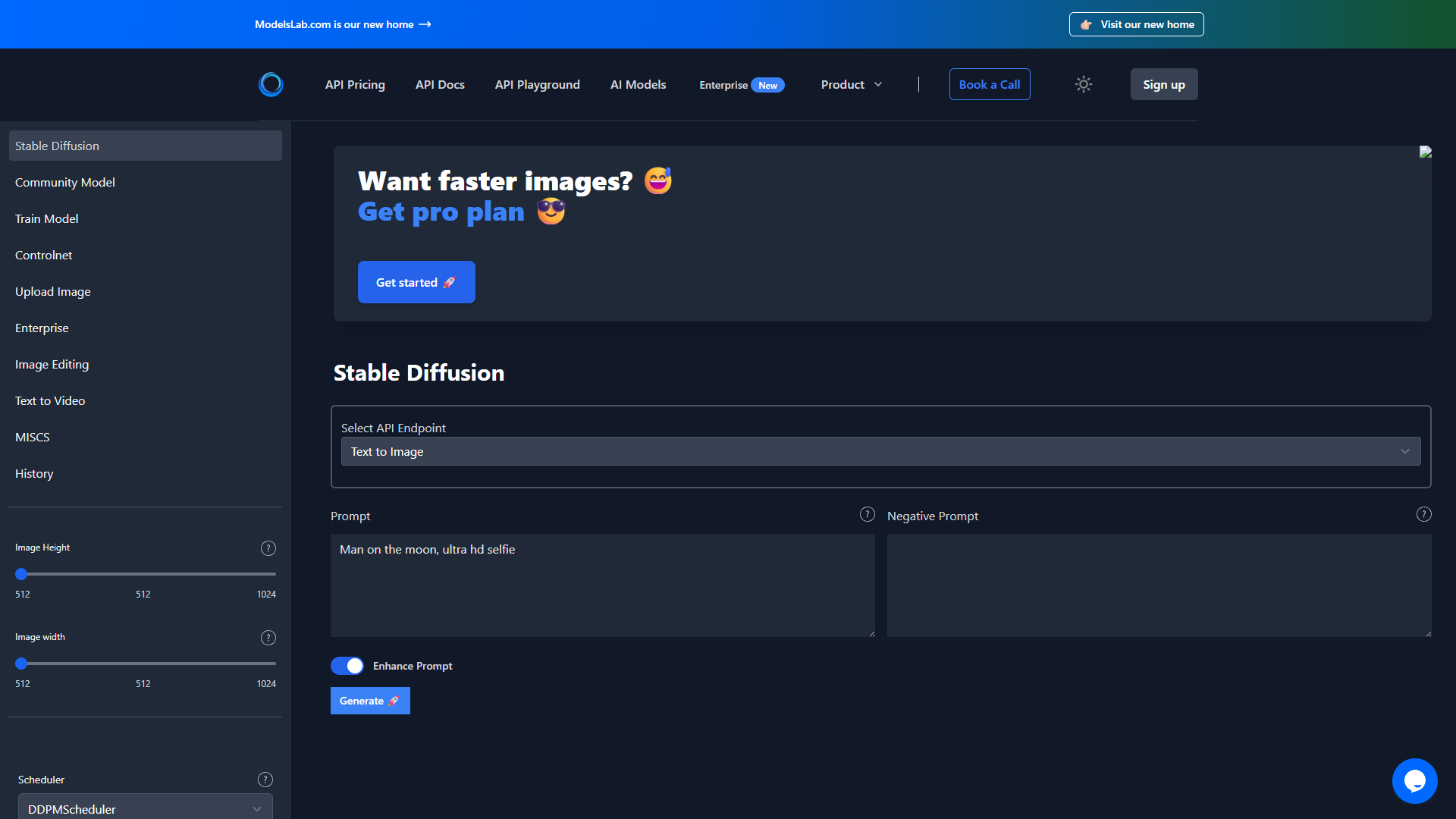
Task: Open the Enterprise New nav link
Action: point(742,85)
